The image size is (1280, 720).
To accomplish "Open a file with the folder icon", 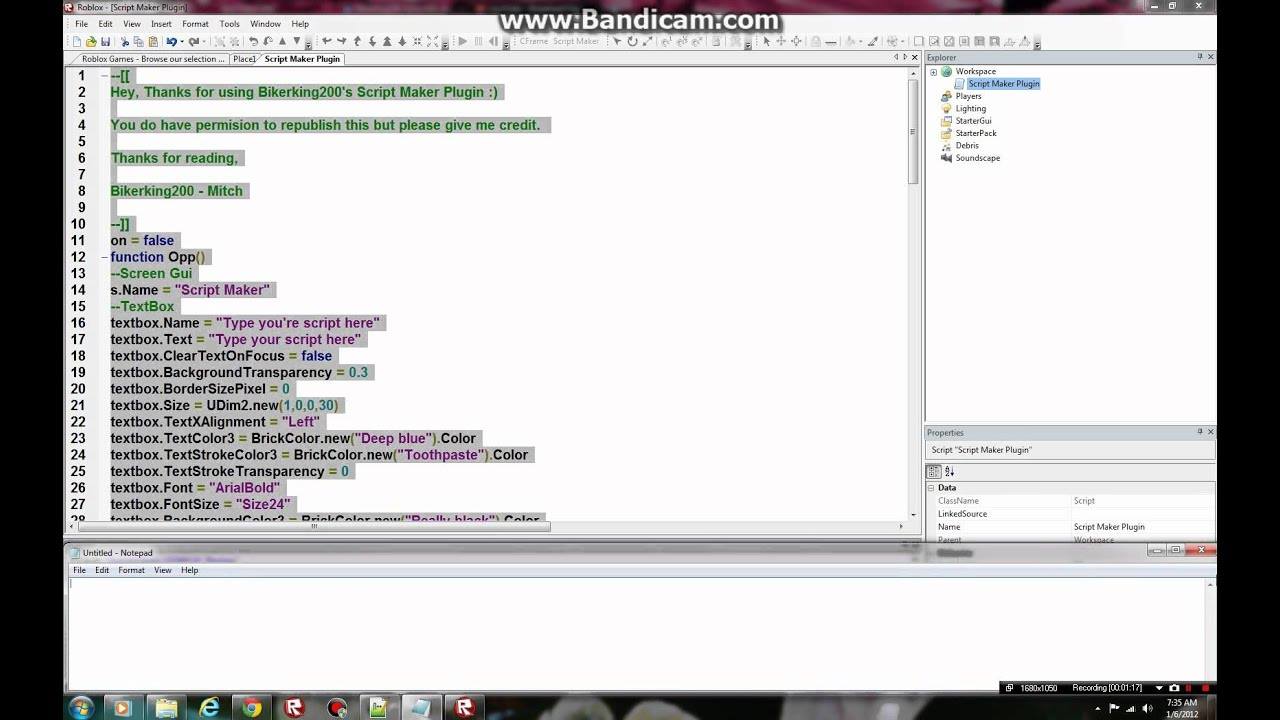I will tap(91, 42).
